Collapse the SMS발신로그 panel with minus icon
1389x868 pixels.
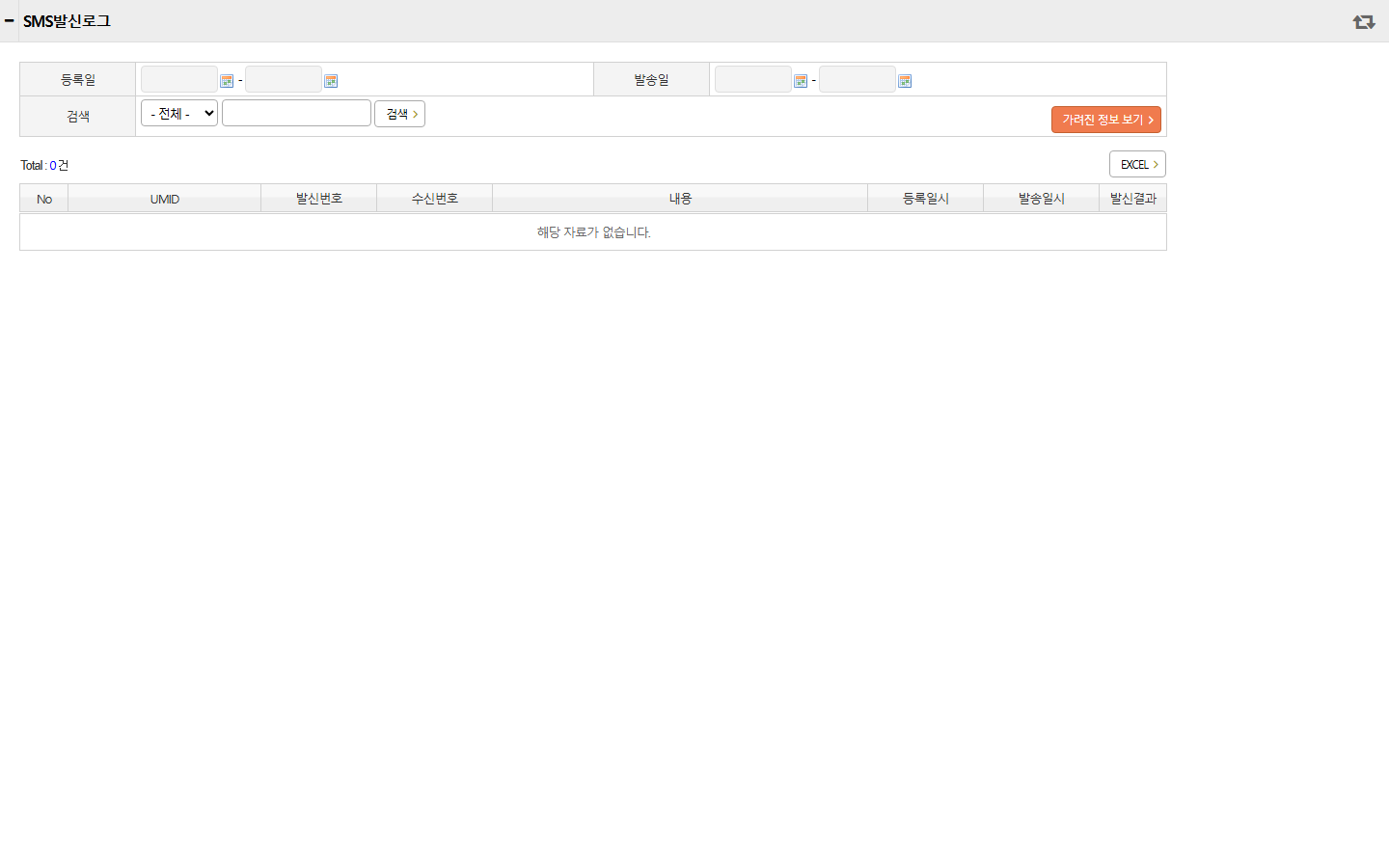coord(9,20)
